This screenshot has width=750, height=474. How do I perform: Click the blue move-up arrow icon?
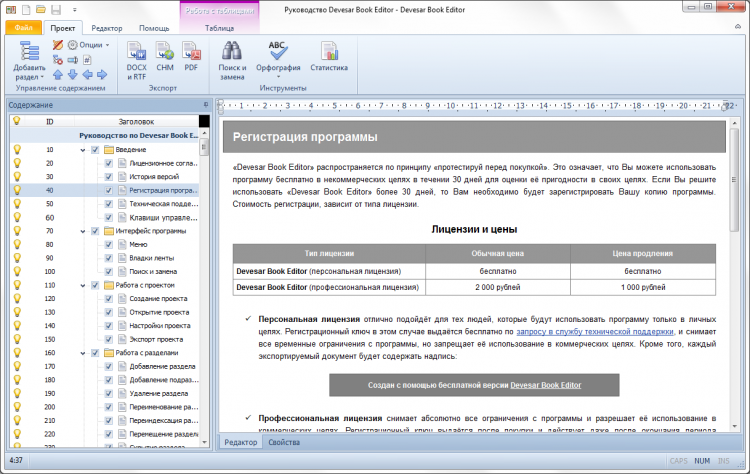58,75
